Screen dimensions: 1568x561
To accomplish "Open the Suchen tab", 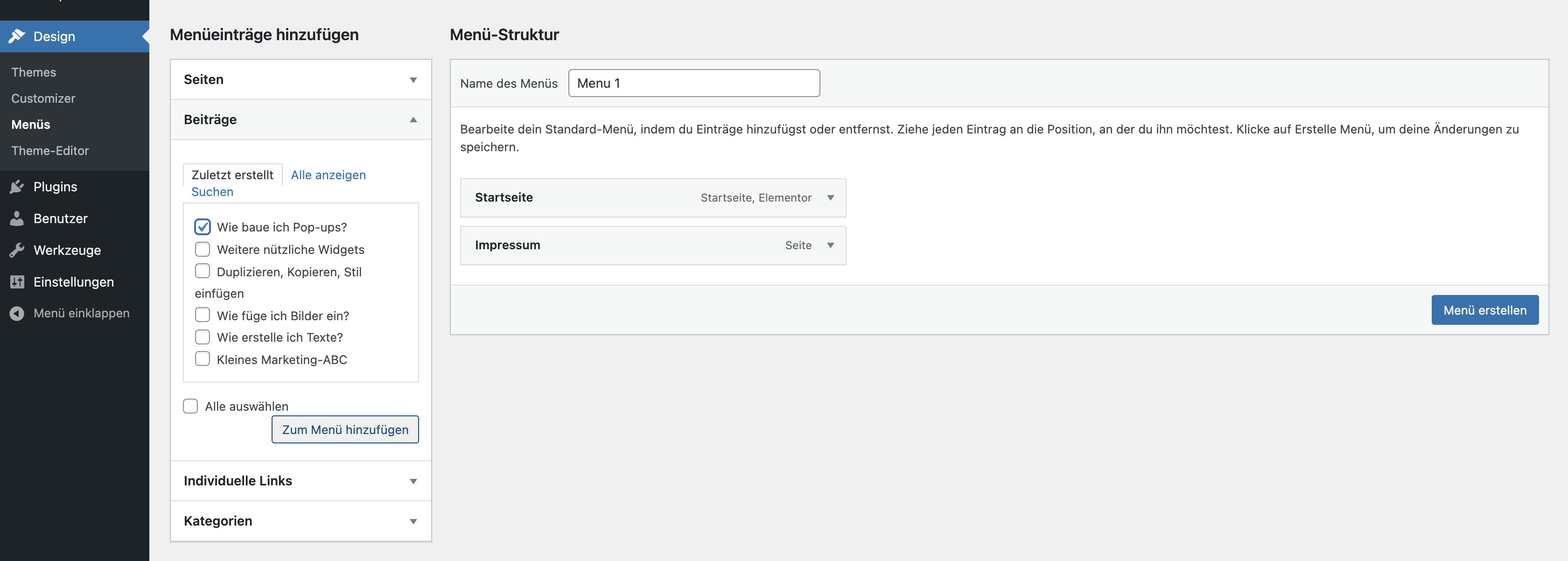I will 212,192.
